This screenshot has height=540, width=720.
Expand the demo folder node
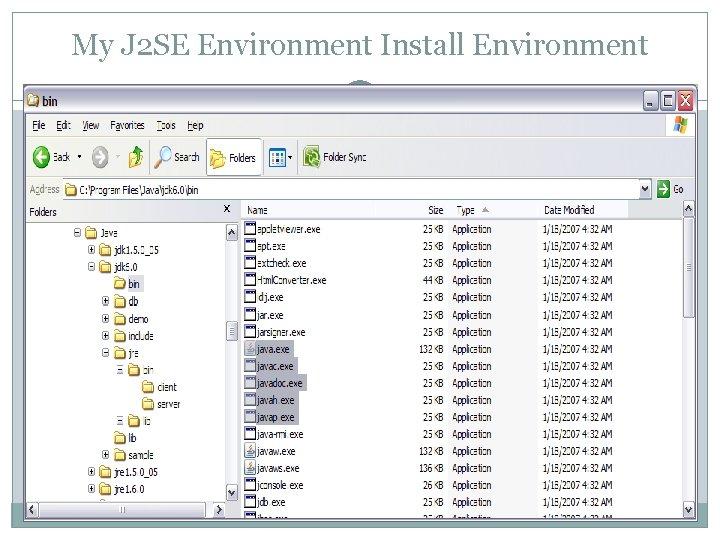tap(106, 318)
